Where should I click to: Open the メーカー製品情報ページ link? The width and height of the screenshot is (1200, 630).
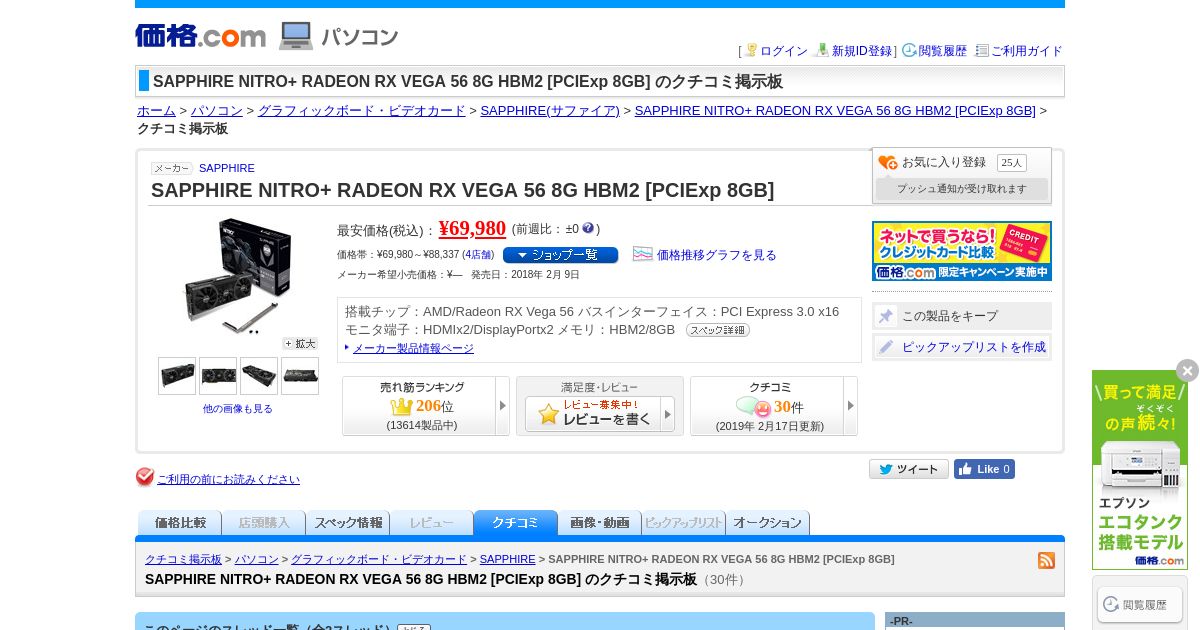coord(413,348)
